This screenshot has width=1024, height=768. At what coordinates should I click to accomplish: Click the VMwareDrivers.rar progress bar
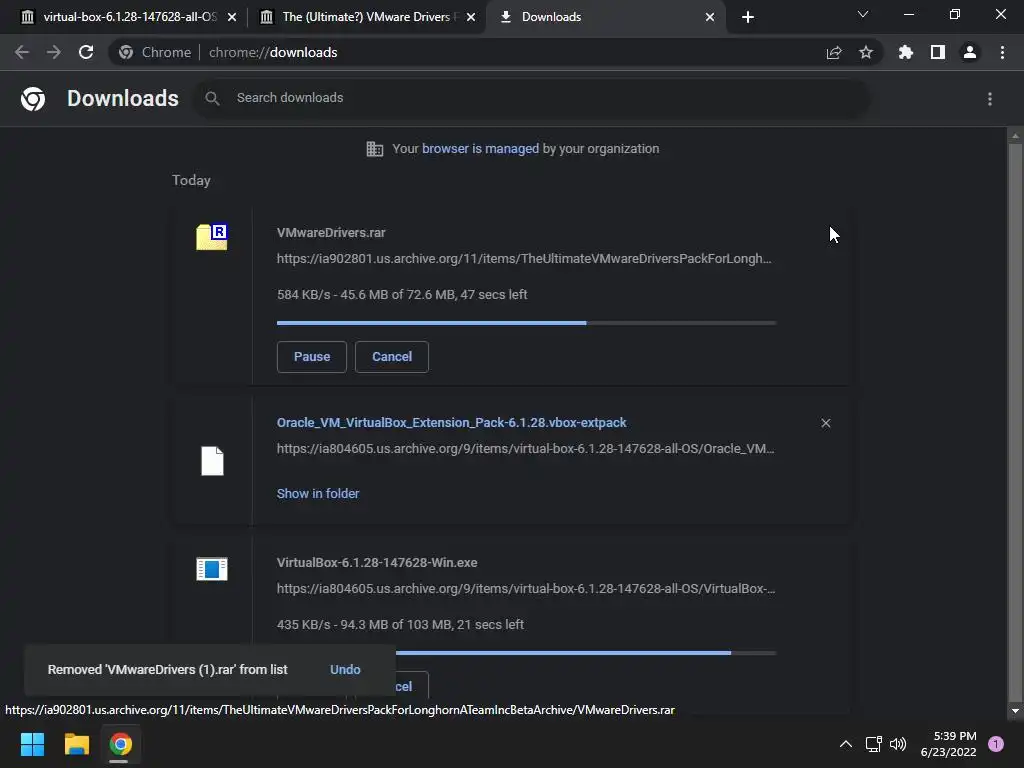526,323
